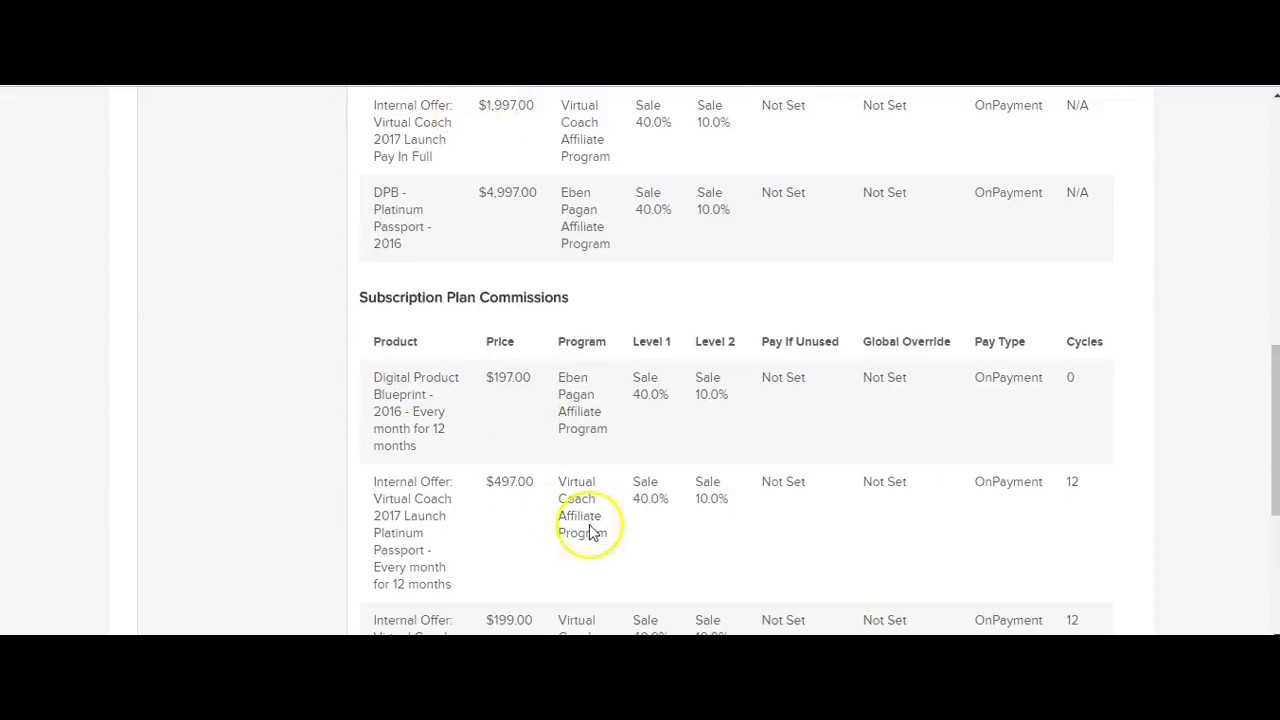Click Sale 10.0% in the $4,997.00 row

[x=713, y=201]
